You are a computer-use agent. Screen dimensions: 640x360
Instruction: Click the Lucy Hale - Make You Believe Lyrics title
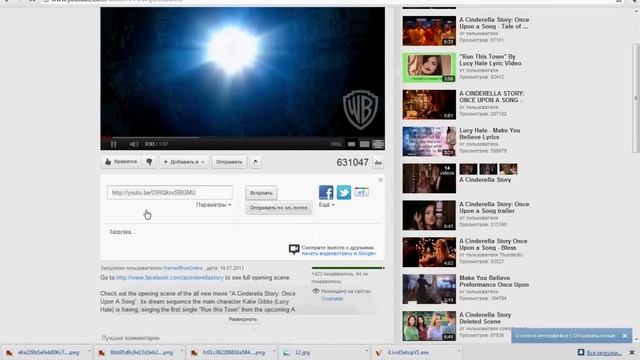[x=490, y=133]
